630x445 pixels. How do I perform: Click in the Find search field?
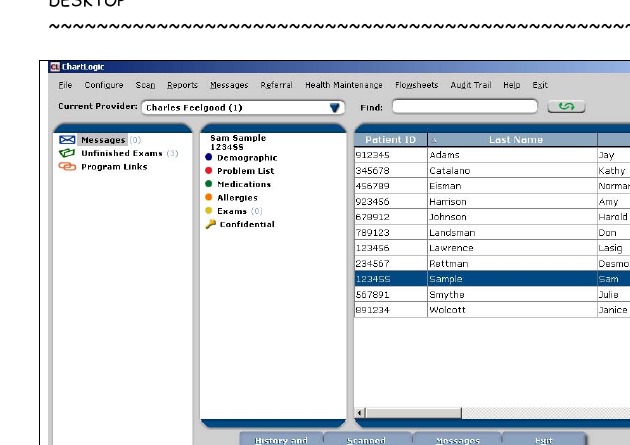[x=465, y=106]
